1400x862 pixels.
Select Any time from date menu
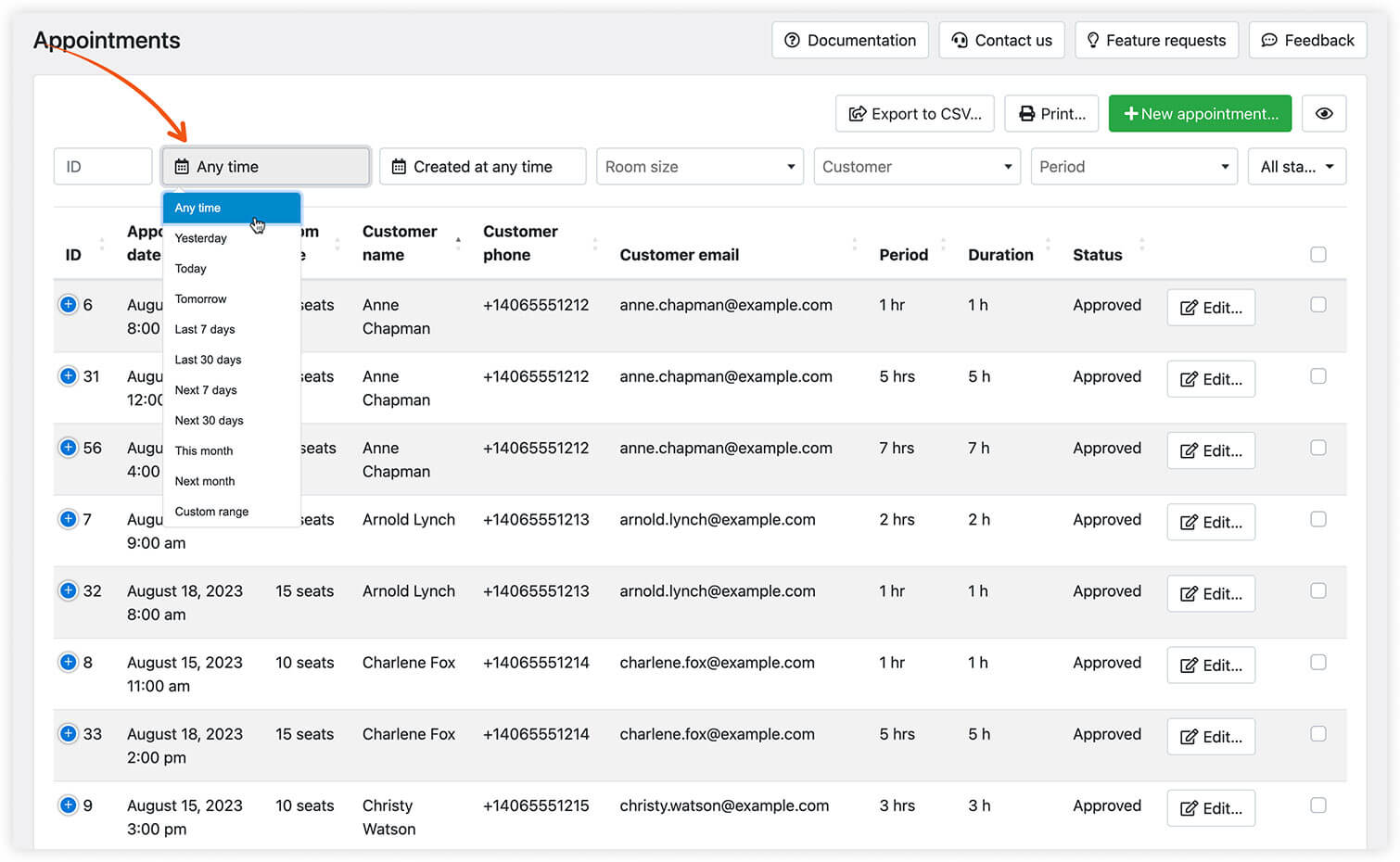point(232,208)
